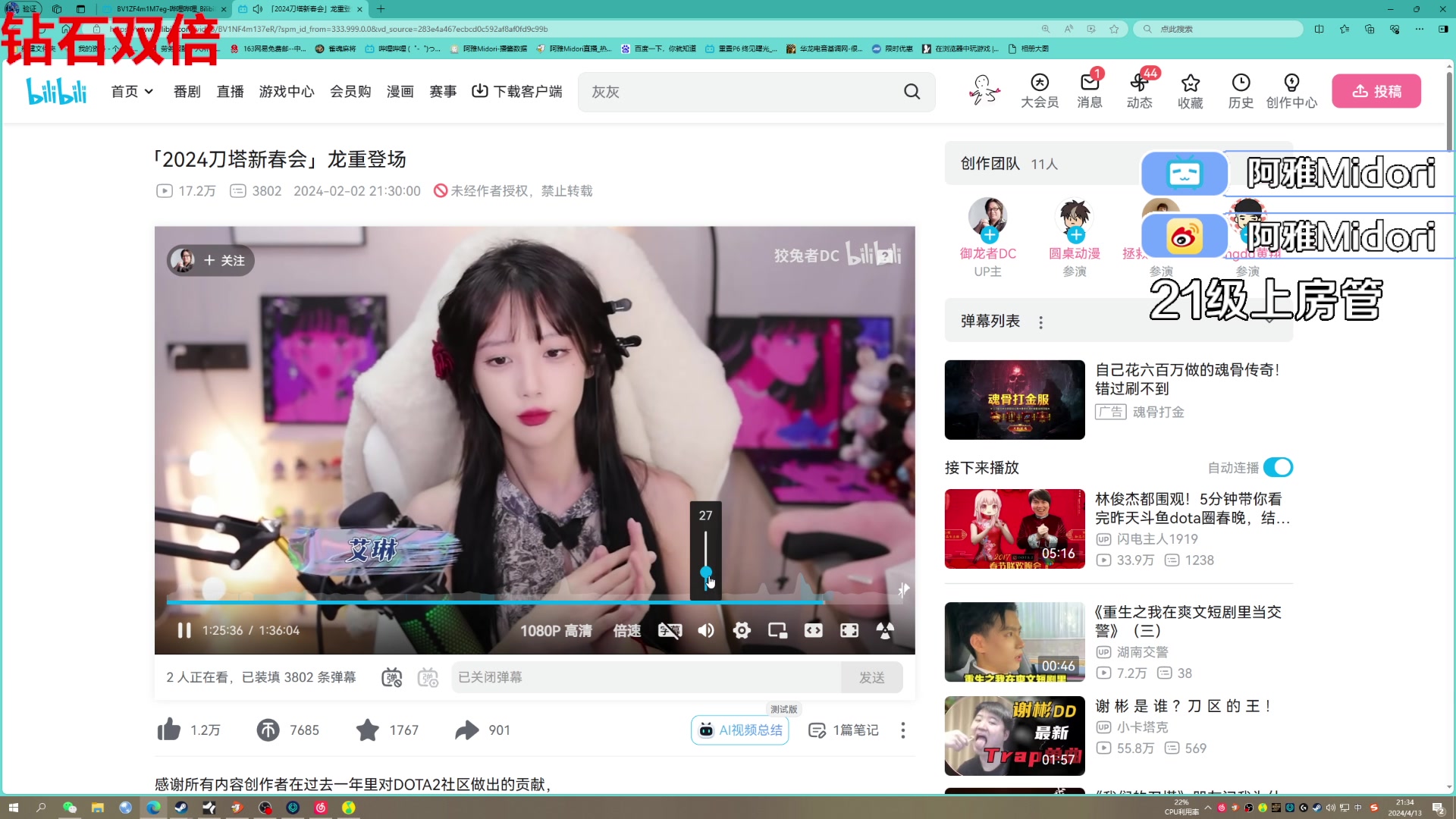Click the 投稿 upload button

tap(1376, 91)
